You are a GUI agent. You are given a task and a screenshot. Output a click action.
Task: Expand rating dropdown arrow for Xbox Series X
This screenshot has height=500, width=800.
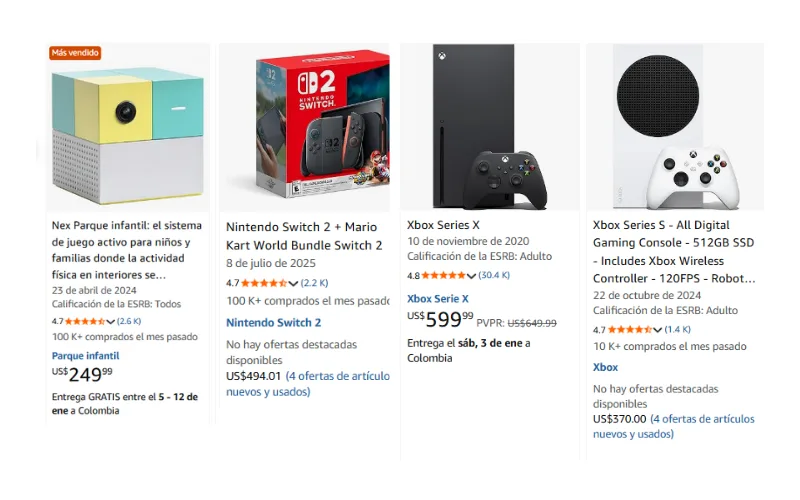(x=472, y=276)
